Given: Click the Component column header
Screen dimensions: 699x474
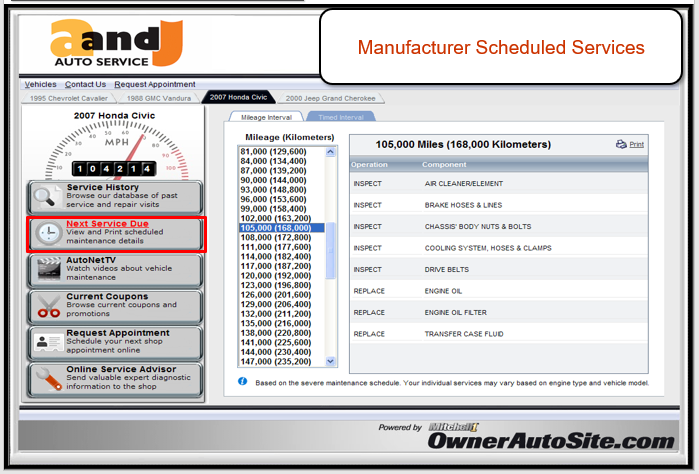Looking at the screenshot, I should click(444, 165).
